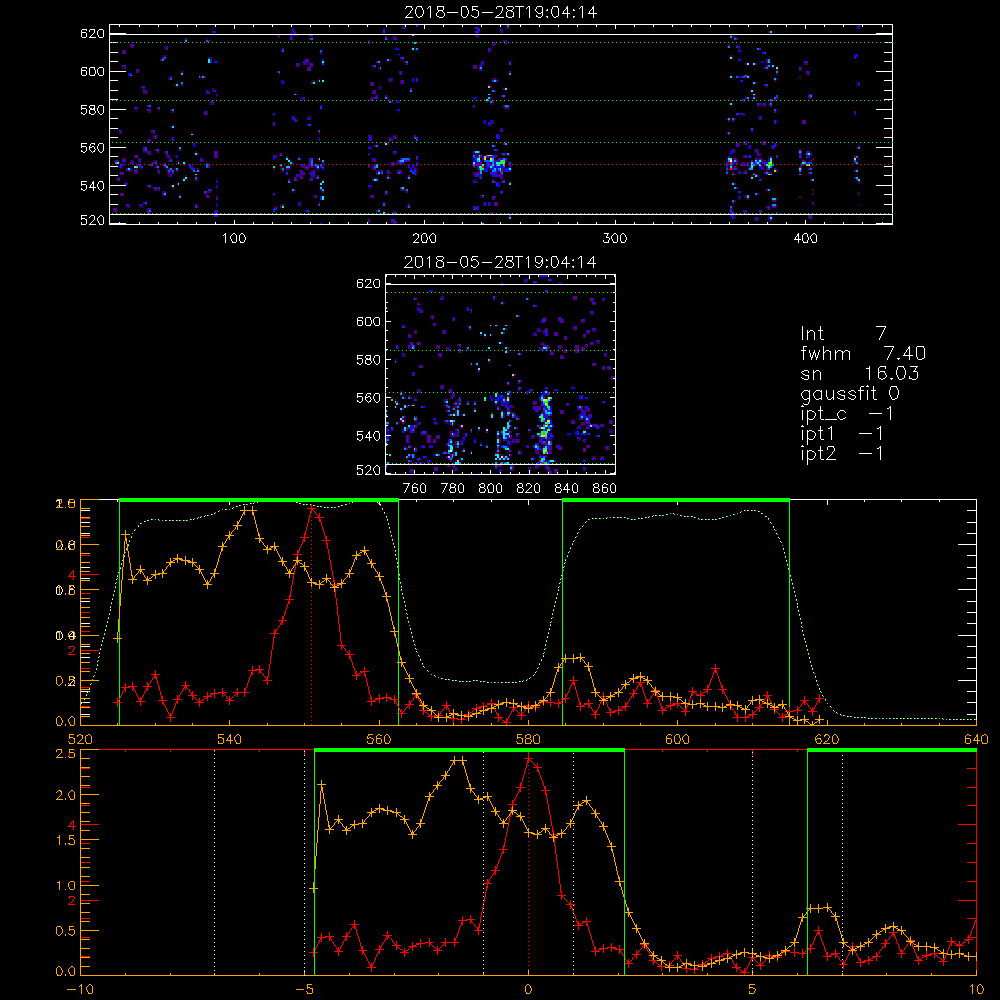Click x-axis label 860 on middle image
This screenshot has height=1000, width=1000.
605,489
